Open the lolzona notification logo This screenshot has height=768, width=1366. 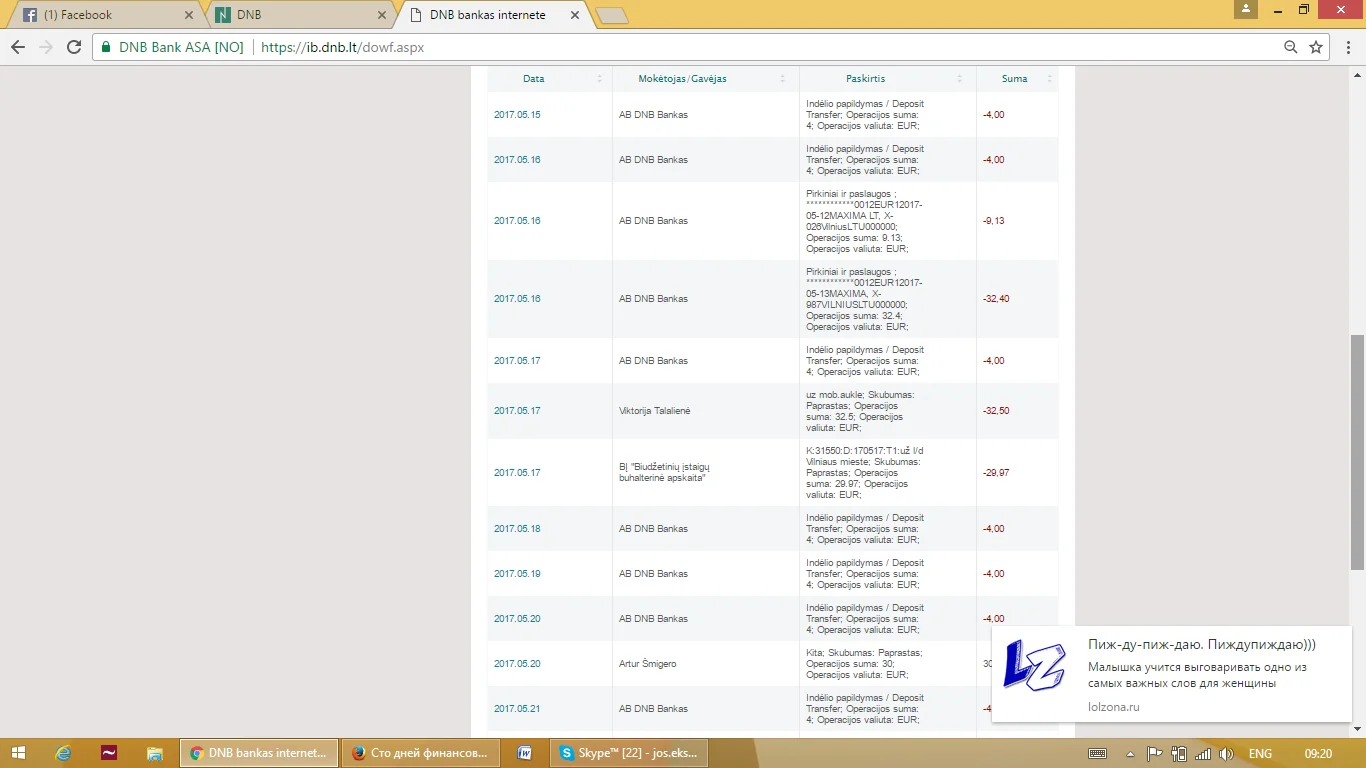tap(1034, 665)
